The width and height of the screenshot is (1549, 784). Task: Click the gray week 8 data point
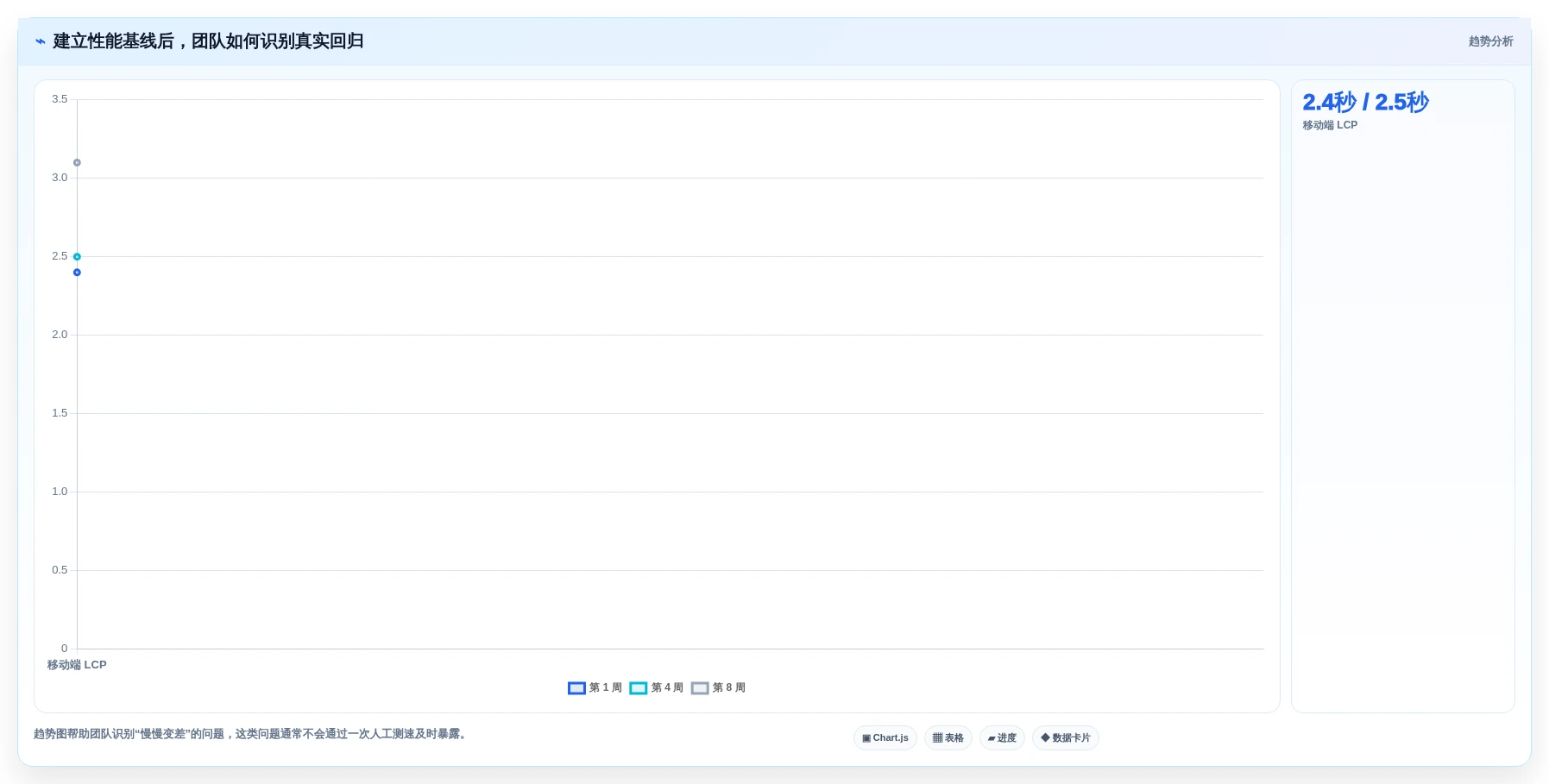(x=77, y=162)
